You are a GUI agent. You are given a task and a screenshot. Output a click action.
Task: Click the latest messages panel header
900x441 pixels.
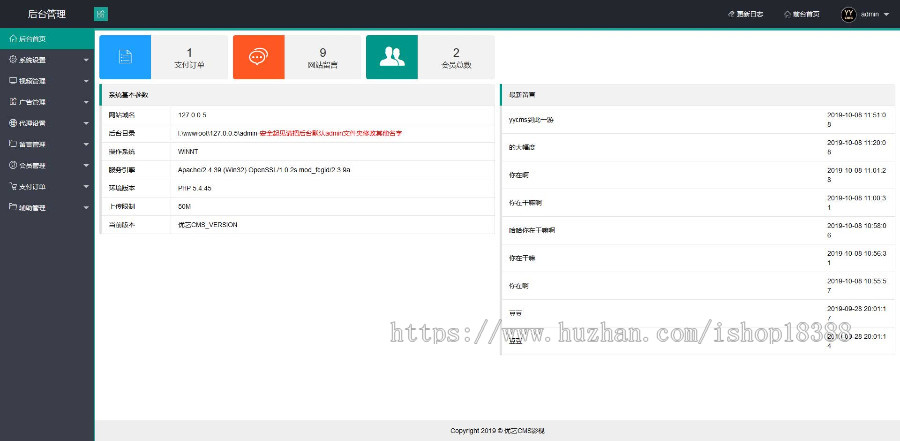tap(698, 95)
